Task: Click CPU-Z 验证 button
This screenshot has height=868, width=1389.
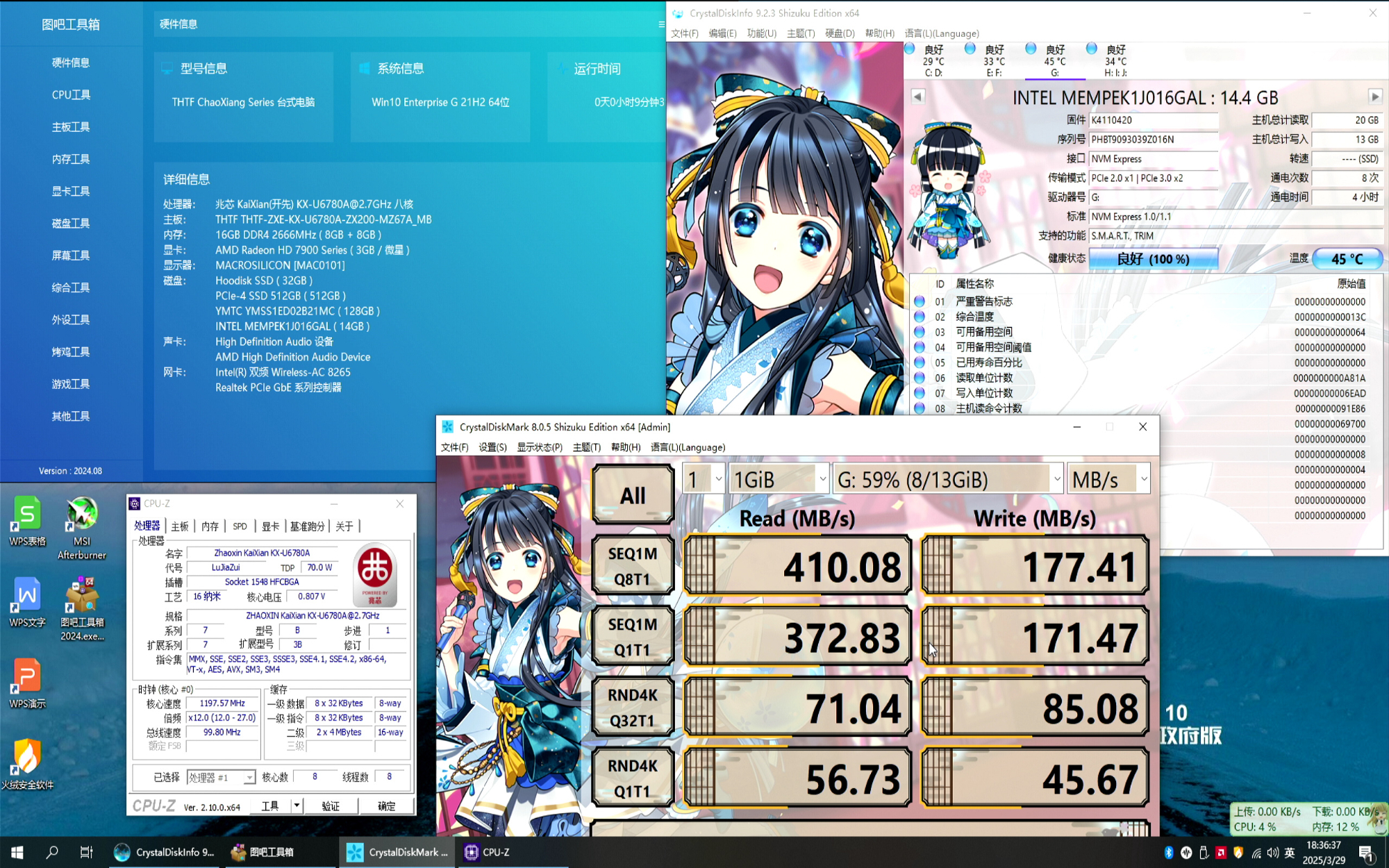Action: (331, 806)
